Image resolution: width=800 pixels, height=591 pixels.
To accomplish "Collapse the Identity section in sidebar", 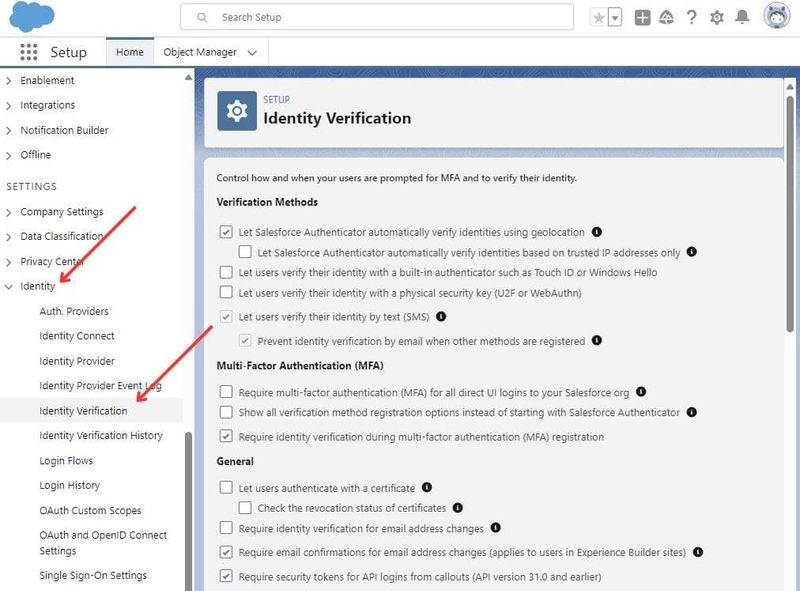I will pos(9,287).
